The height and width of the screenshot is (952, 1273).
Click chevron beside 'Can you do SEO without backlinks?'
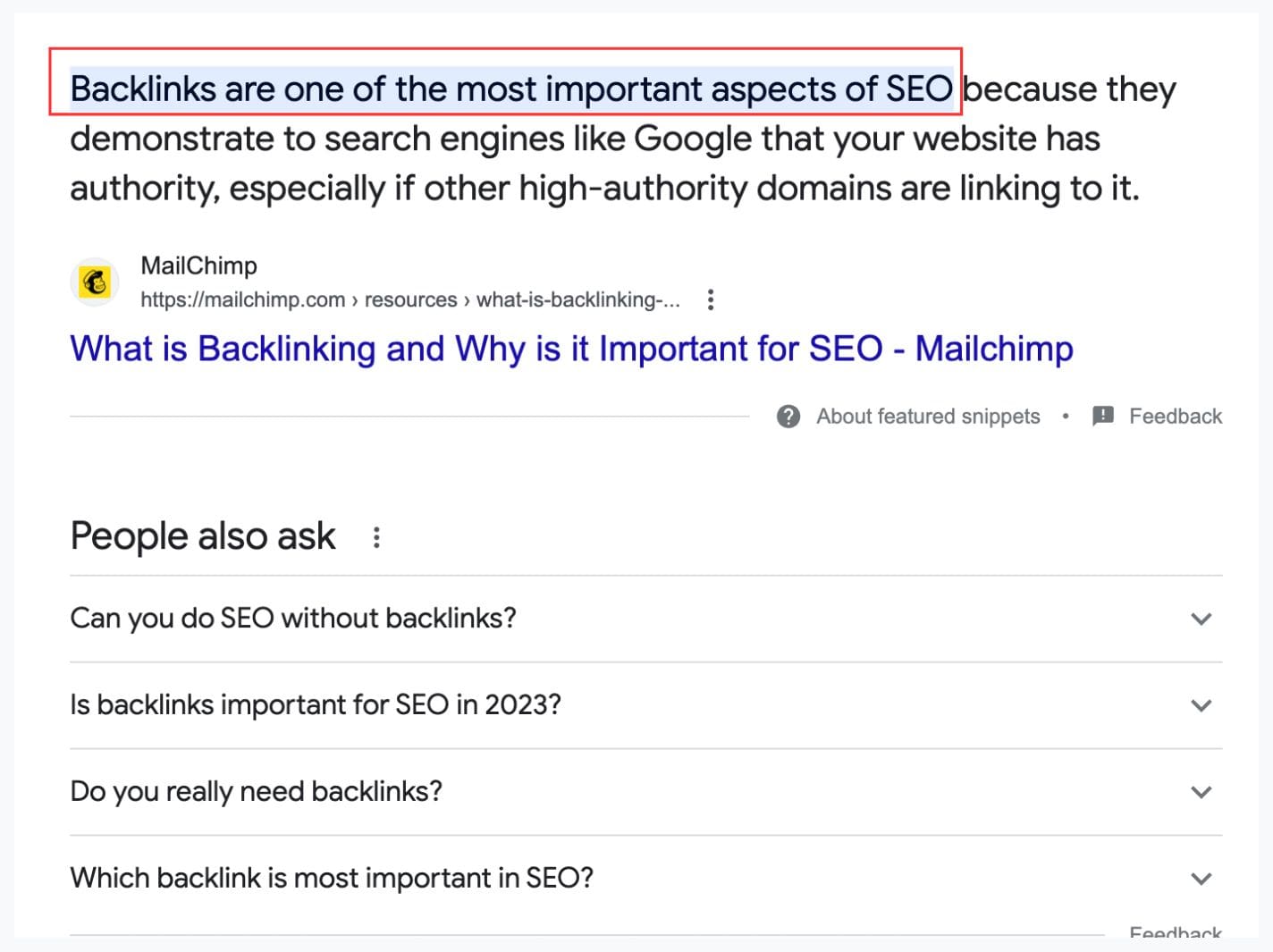[x=1201, y=619]
